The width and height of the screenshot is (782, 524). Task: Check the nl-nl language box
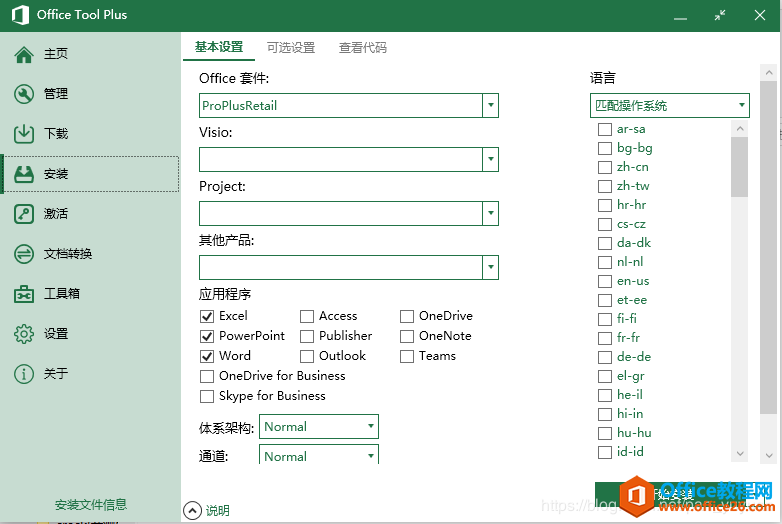(x=605, y=262)
